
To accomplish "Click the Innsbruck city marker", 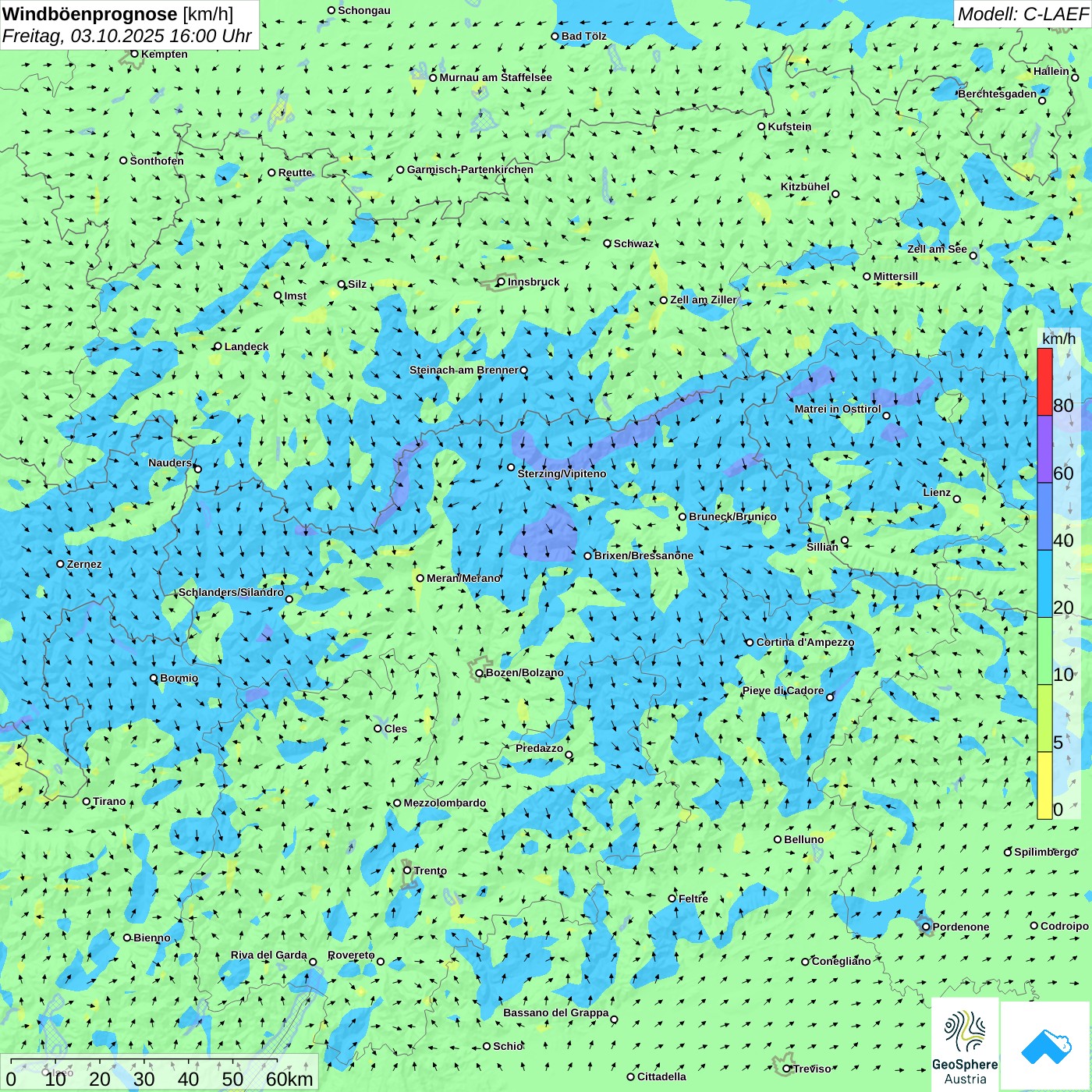I will coord(501,282).
